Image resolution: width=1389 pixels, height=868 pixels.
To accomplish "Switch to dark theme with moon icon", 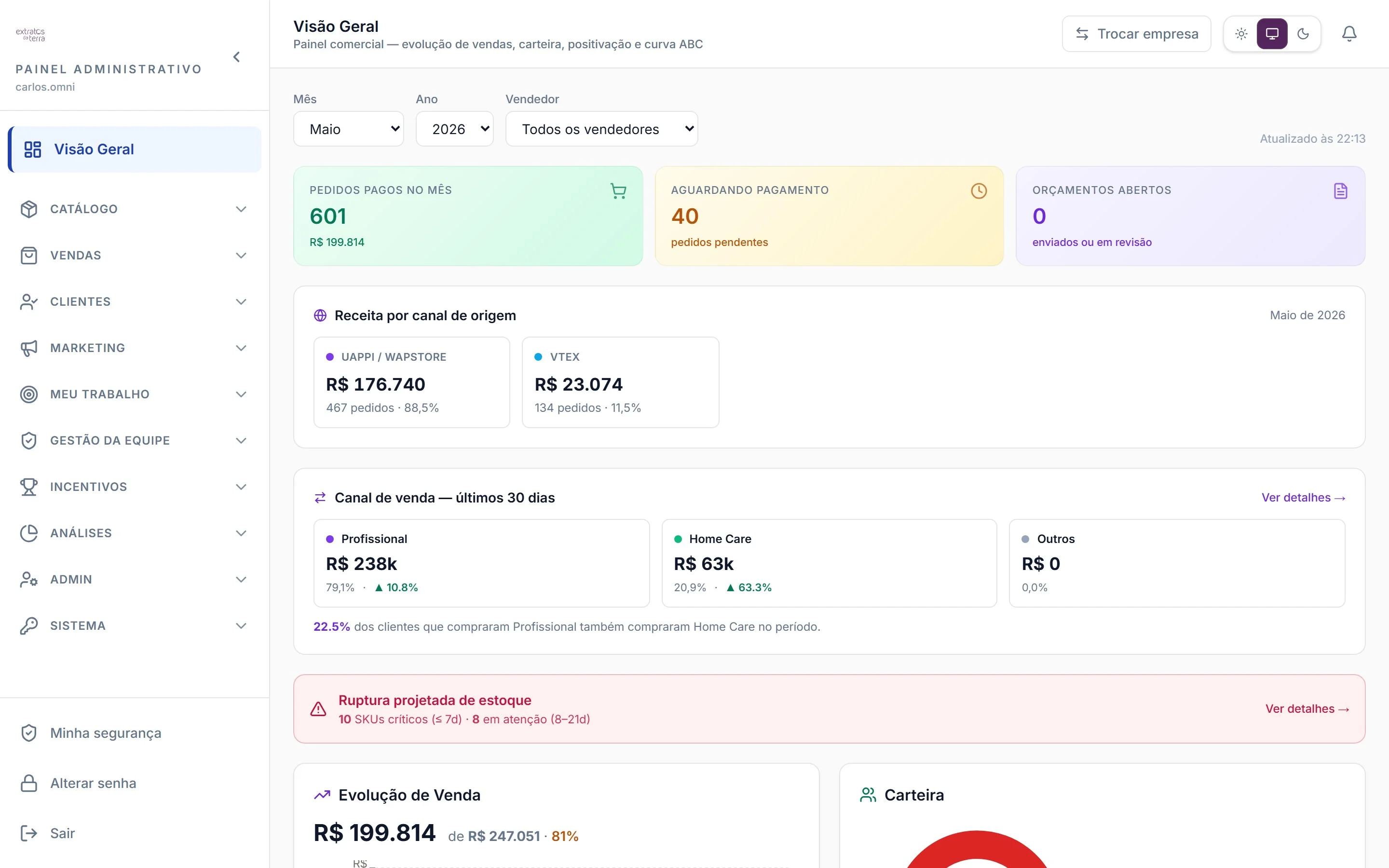I will click(x=1303, y=34).
